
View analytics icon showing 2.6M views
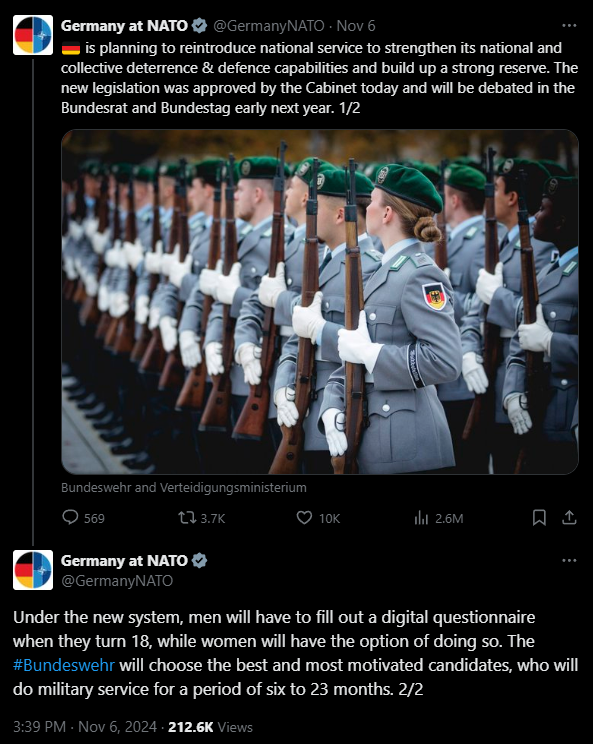tap(421, 518)
